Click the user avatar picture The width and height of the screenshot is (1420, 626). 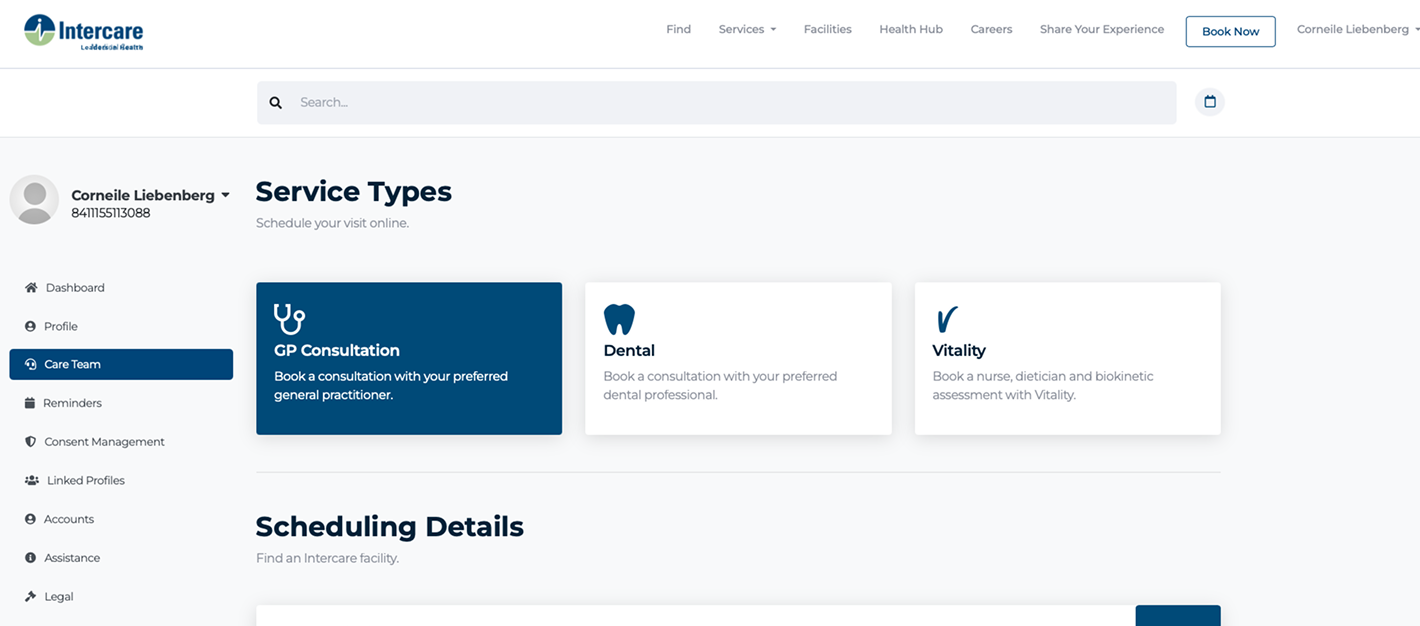(34, 200)
